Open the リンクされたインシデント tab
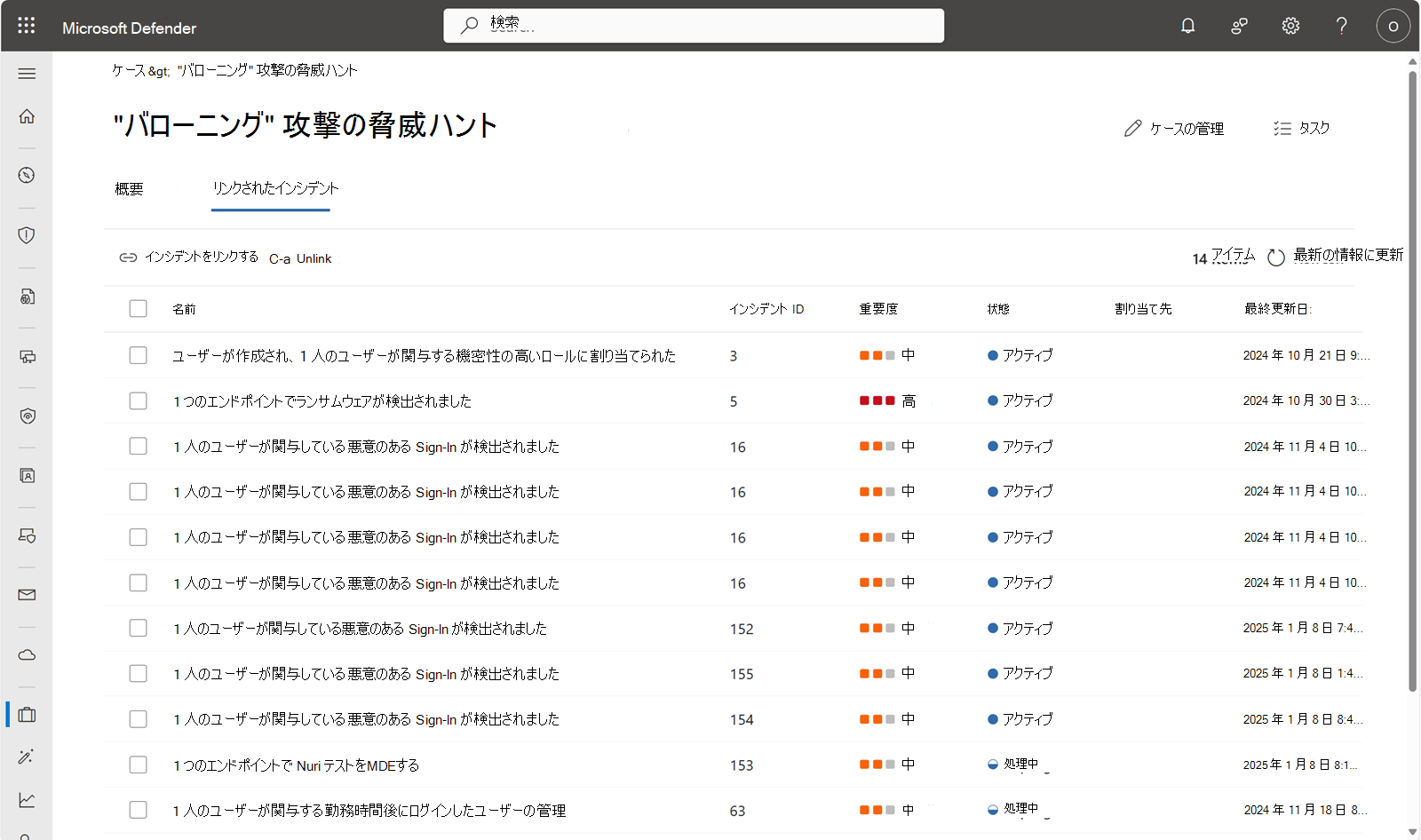Image resolution: width=1421 pixels, height=840 pixels. (x=271, y=188)
